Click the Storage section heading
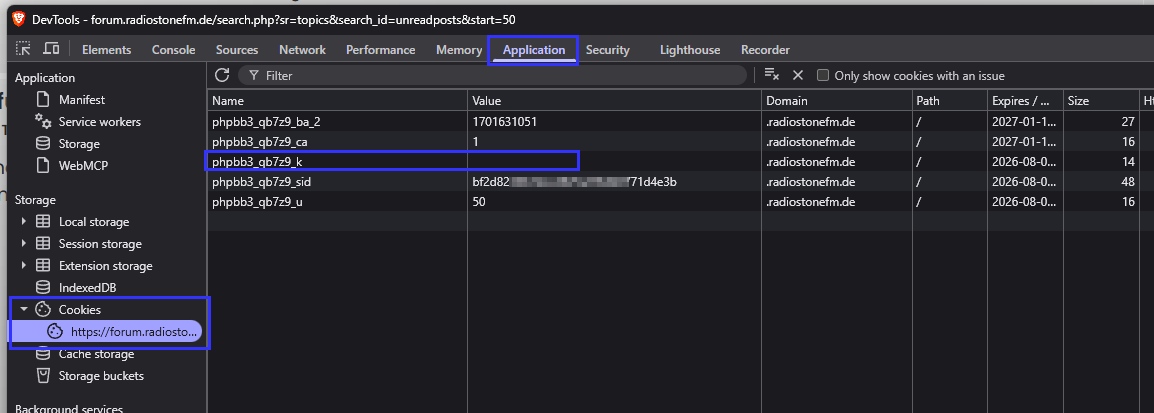The height and width of the screenshot is (413, 1154). [x=35, y=200]
